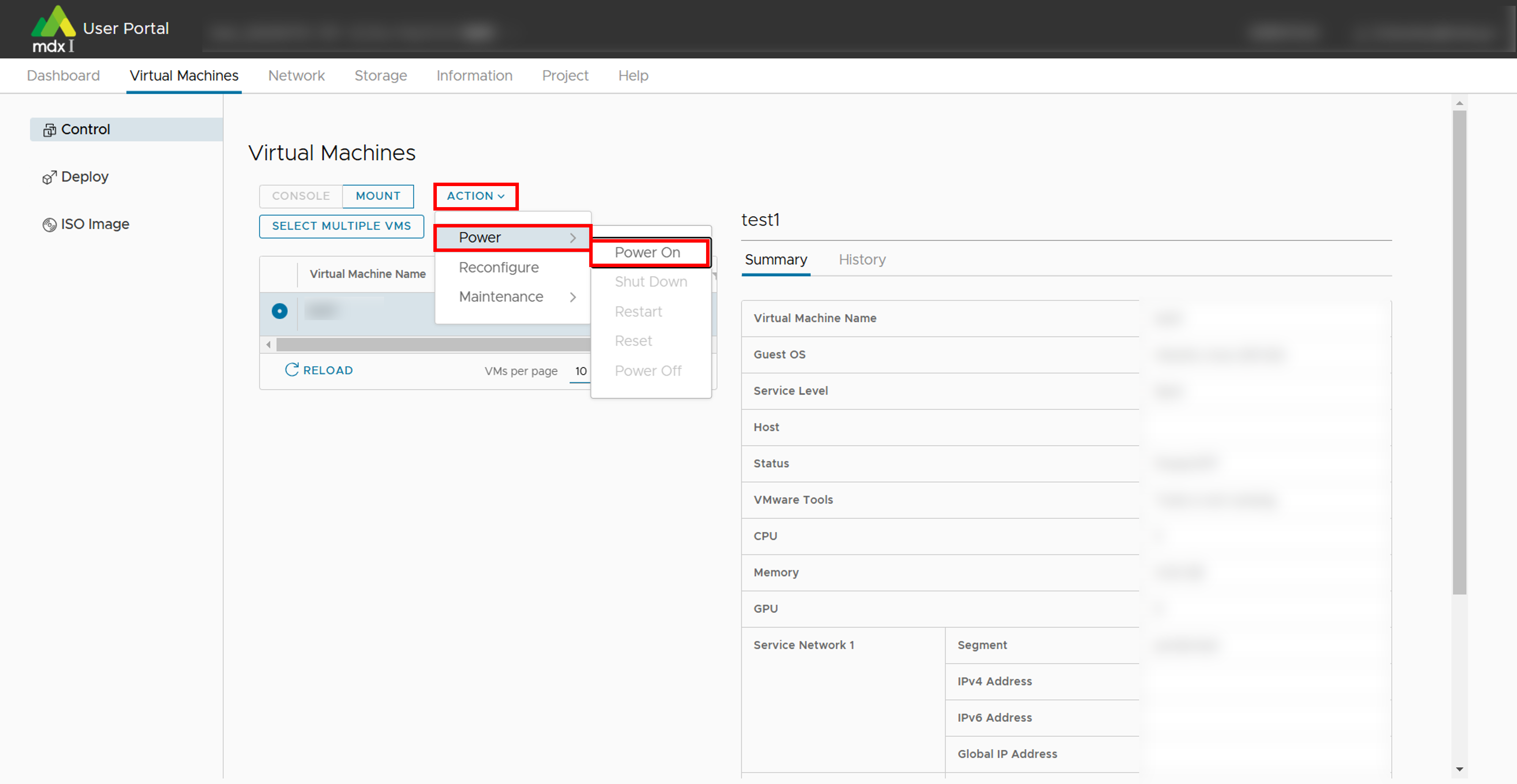Open the Network tab in top navigation
This screenshot has height=784, width=1517.
[296, 75]
